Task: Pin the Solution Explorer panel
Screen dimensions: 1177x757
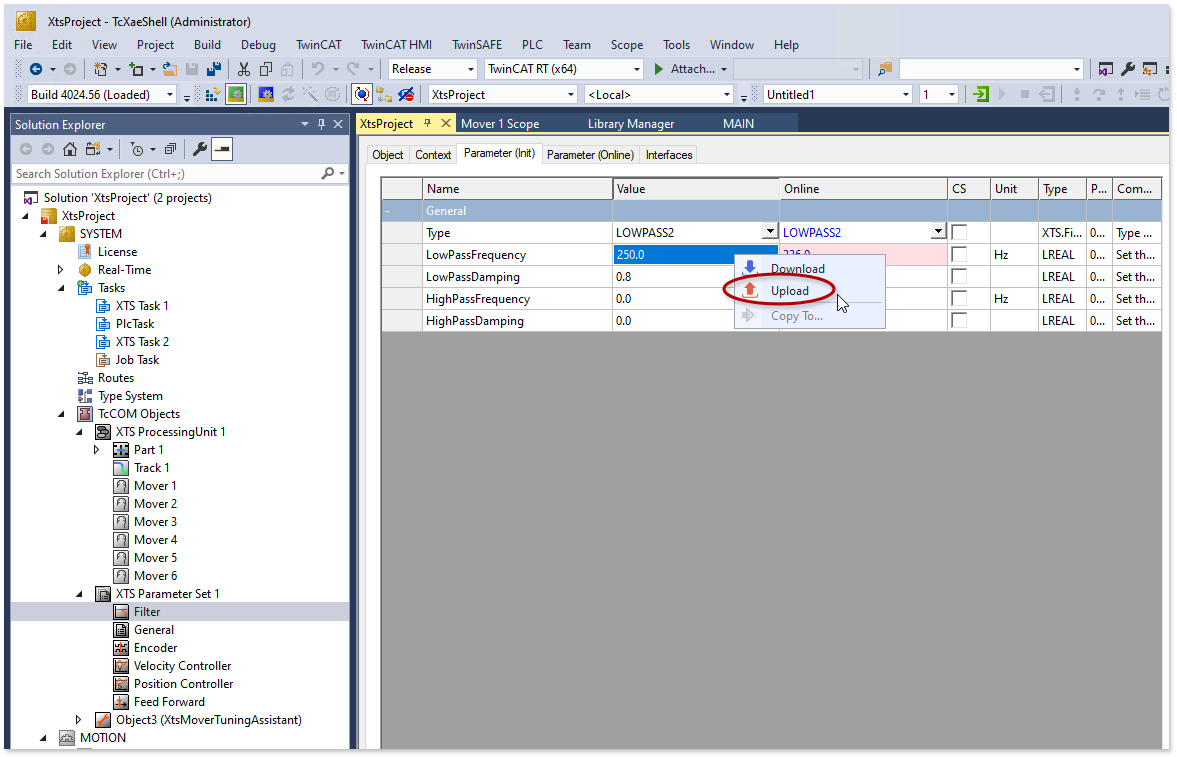Action: [x=321, y=124]
